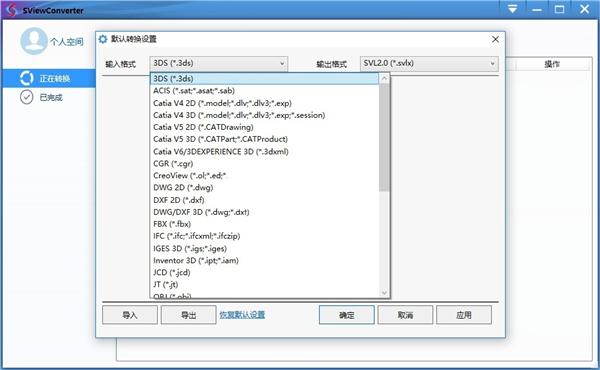Choose IFC (*.ifc;*.ifcxml;*.ifczip) format
The height and width of the screenshot is (370, 600).
[x=264, y=236]
